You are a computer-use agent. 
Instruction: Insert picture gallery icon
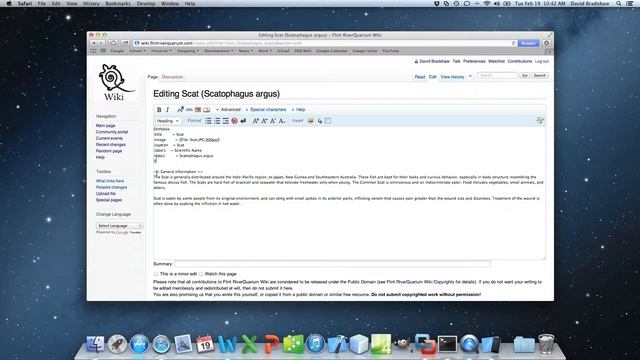point(311,121)
